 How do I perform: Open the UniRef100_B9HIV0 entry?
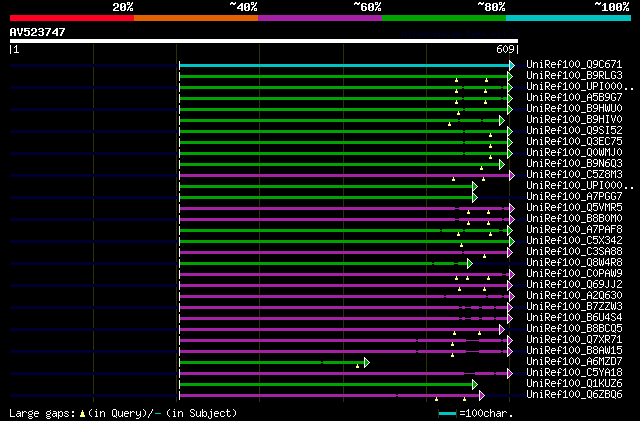pyautogui.click(x=574, y=120)
